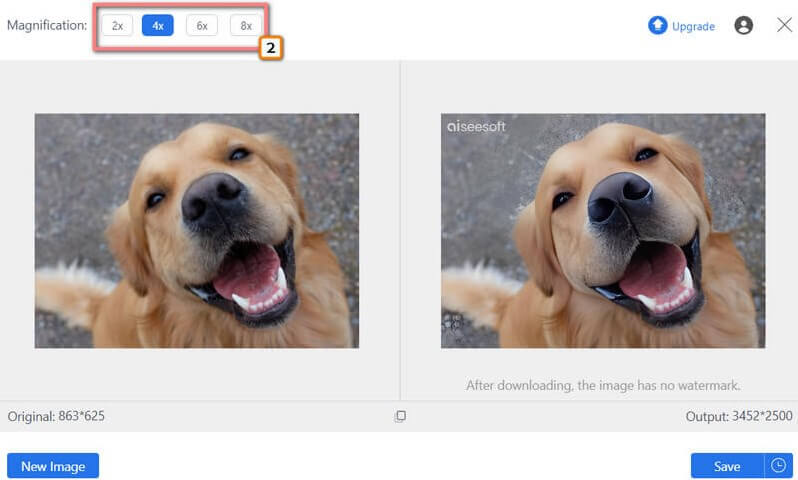This screenshot has width=798, height=480.
Task: Click the compare view icon between panels
Action: click(x=400, y=416)
